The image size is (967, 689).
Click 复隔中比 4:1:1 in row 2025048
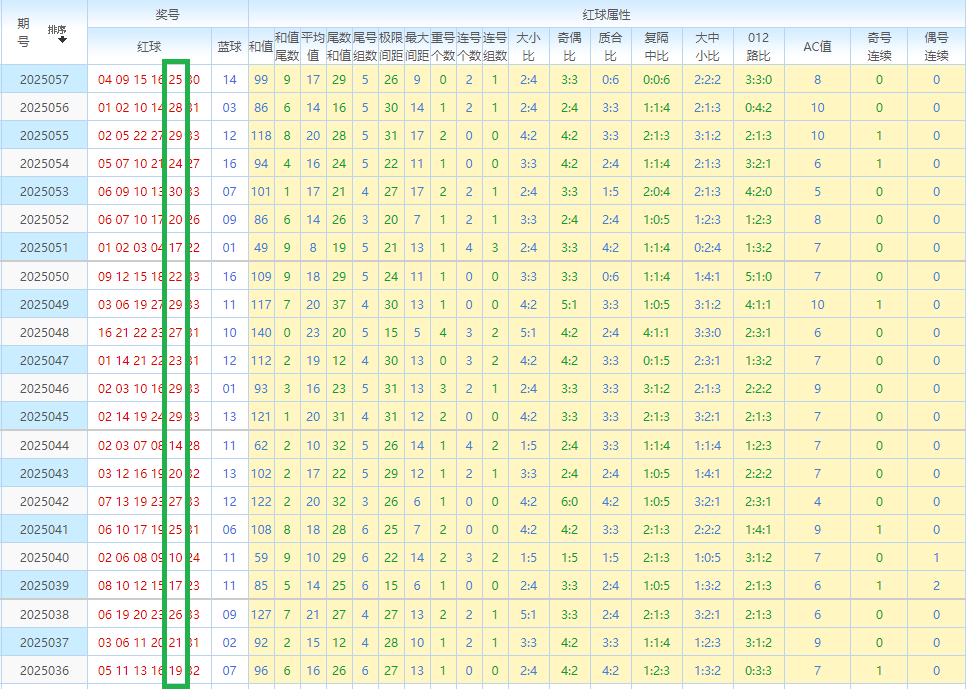coord(657,332)
